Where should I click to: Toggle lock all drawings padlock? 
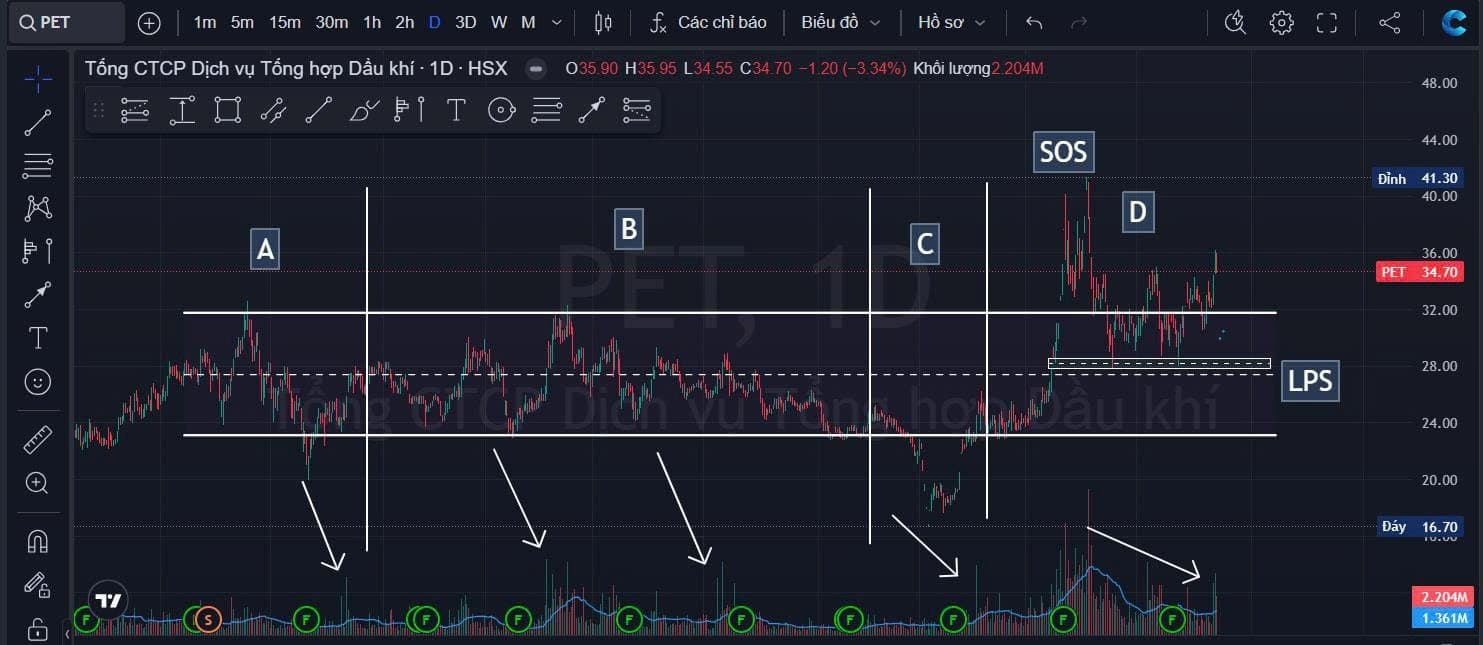[x=38, y=629]
